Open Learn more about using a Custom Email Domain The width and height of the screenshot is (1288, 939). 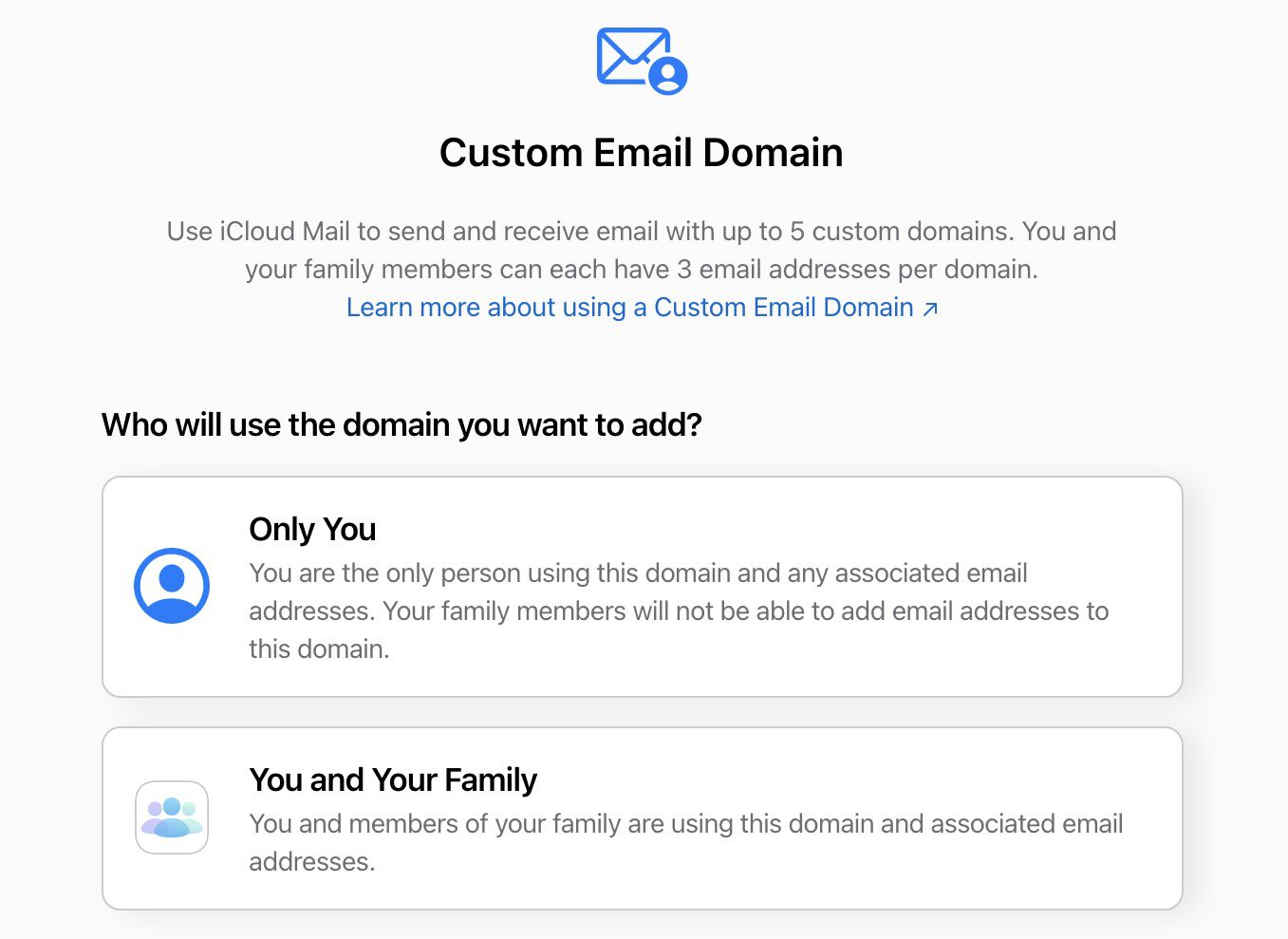[633, 307]
